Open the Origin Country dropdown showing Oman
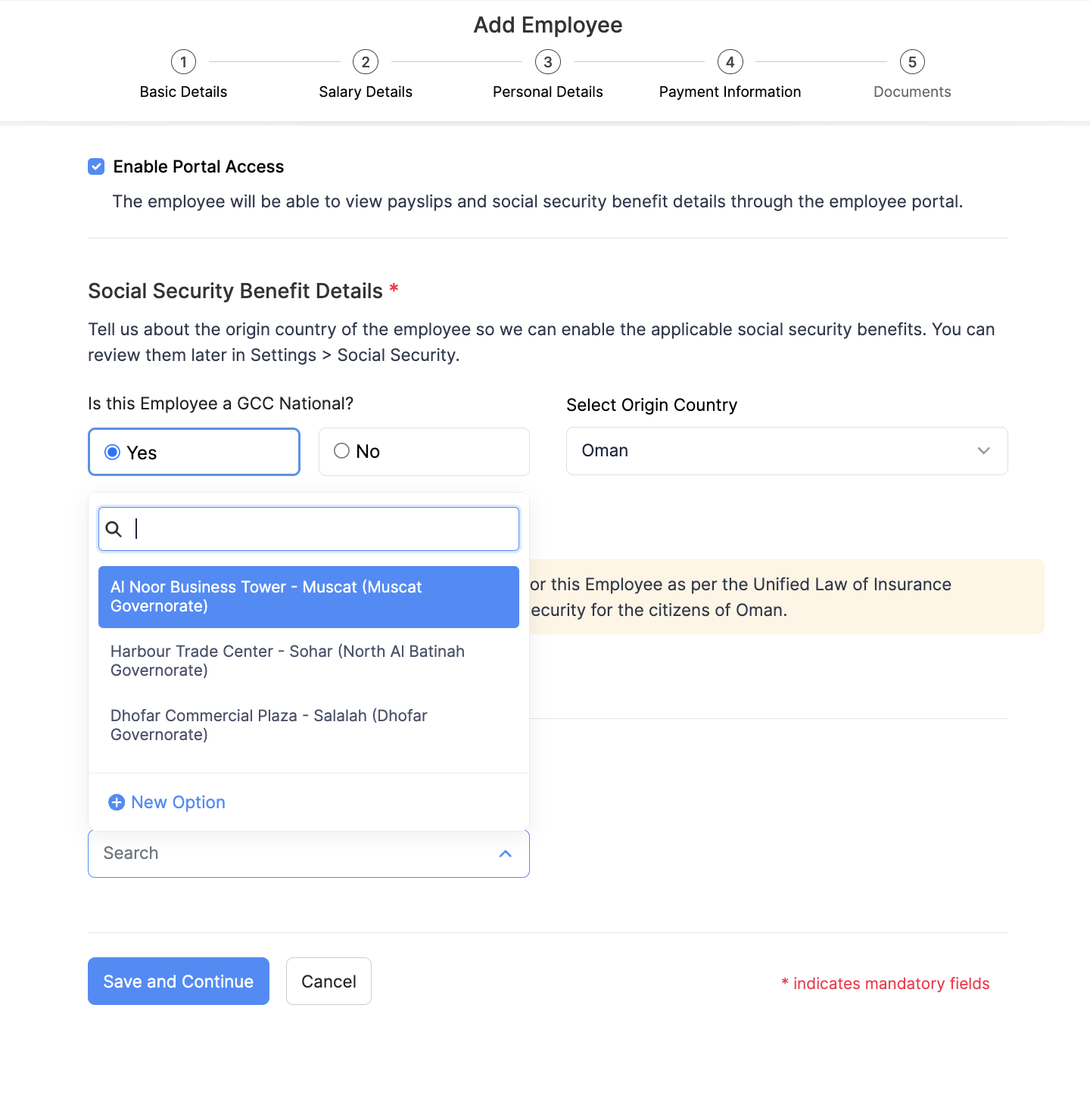The height and width of the screenshot is (1120, 1090). point(786,451)
